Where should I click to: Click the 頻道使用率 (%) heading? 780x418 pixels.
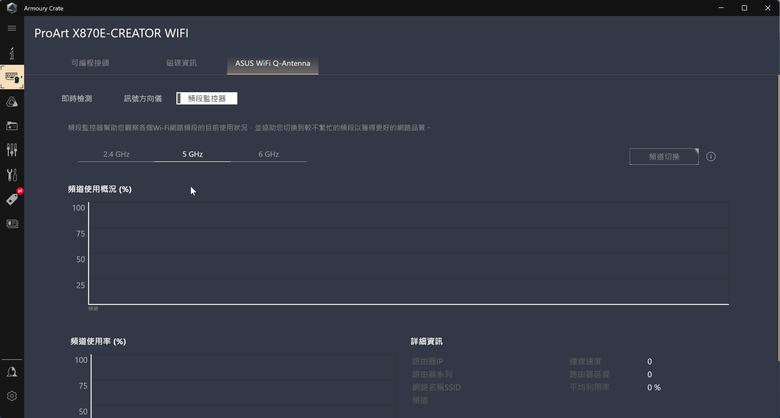98,341
